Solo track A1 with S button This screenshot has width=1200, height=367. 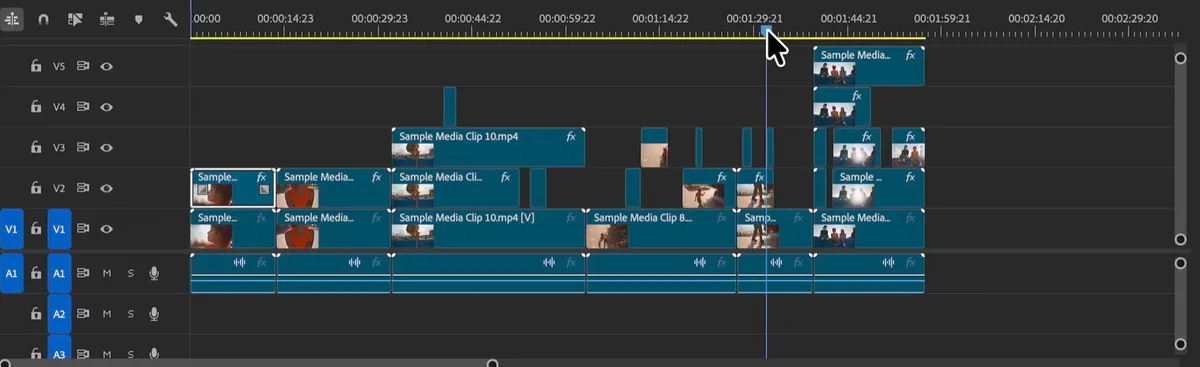(x=130, y=272)
